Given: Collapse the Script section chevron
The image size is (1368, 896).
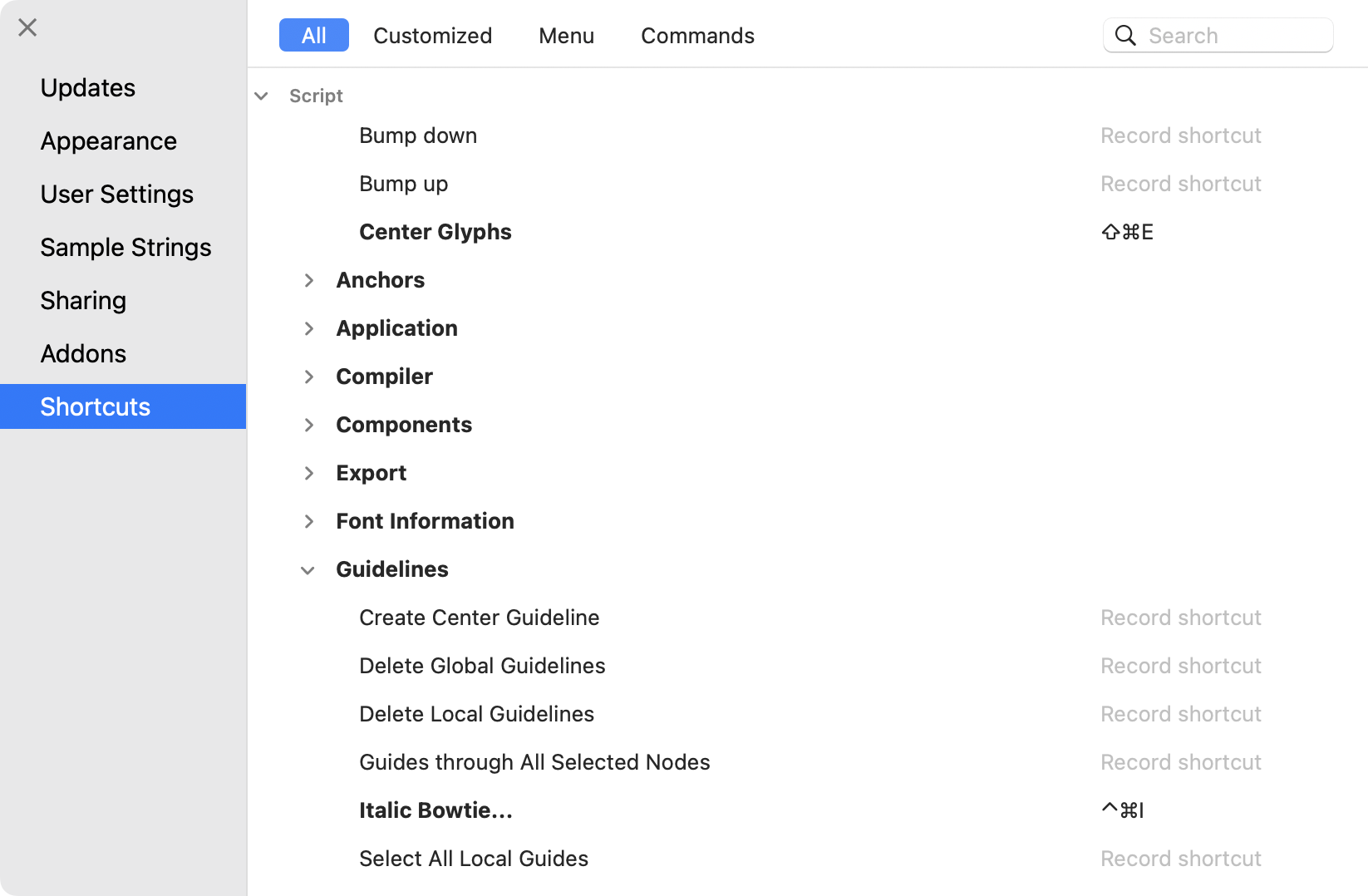Looking at the screenshot, I should click(x=261, y=96).
